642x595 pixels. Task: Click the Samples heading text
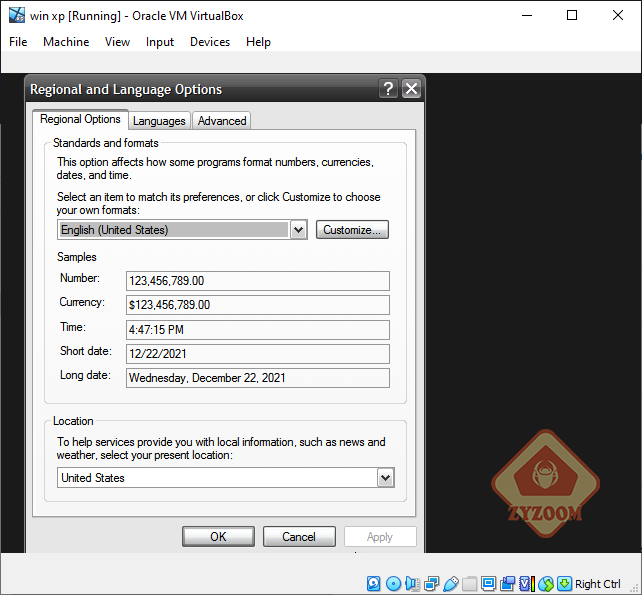click(77, 257)
